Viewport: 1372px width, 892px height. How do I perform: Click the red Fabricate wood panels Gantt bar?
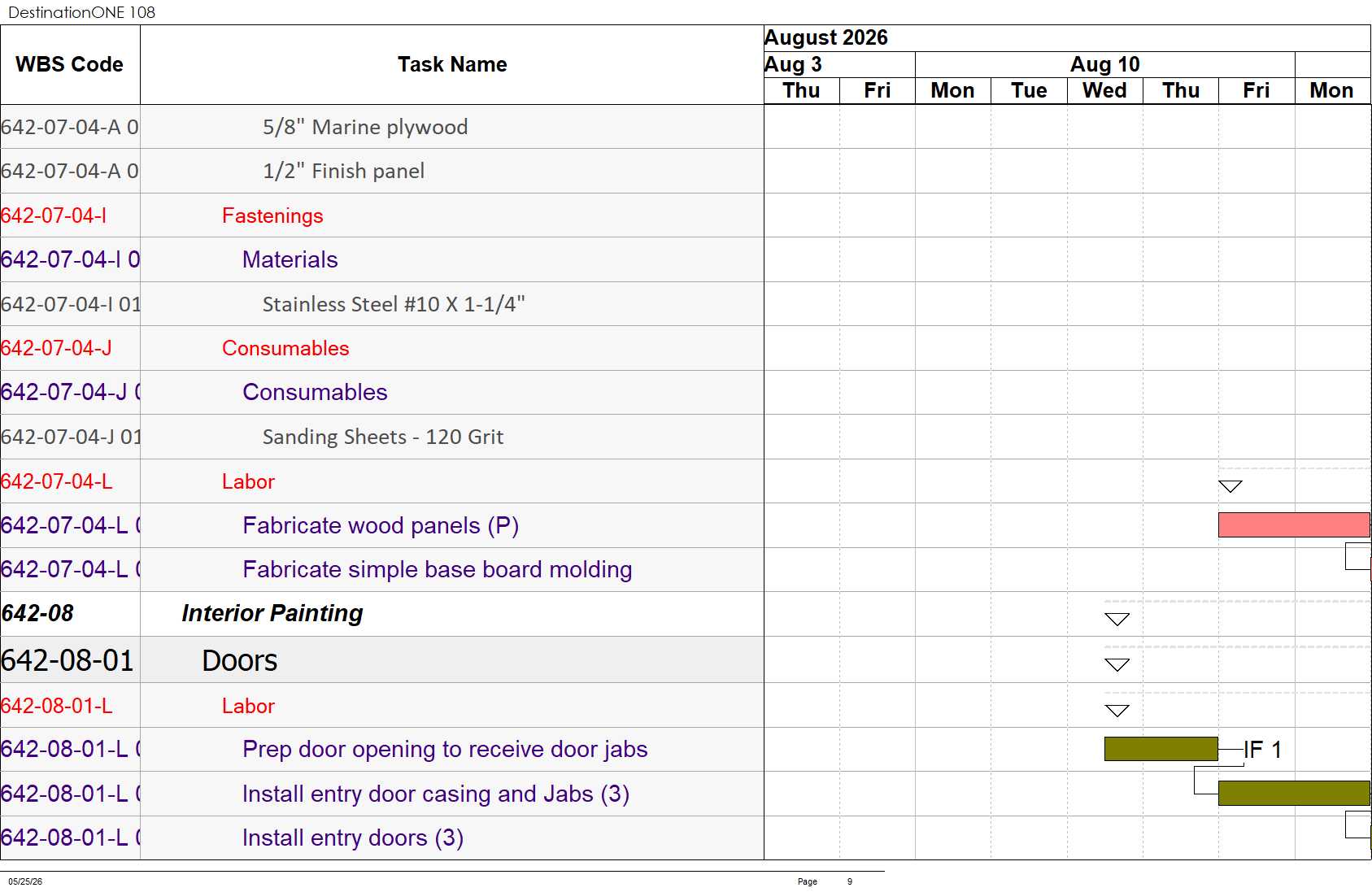1294,524
